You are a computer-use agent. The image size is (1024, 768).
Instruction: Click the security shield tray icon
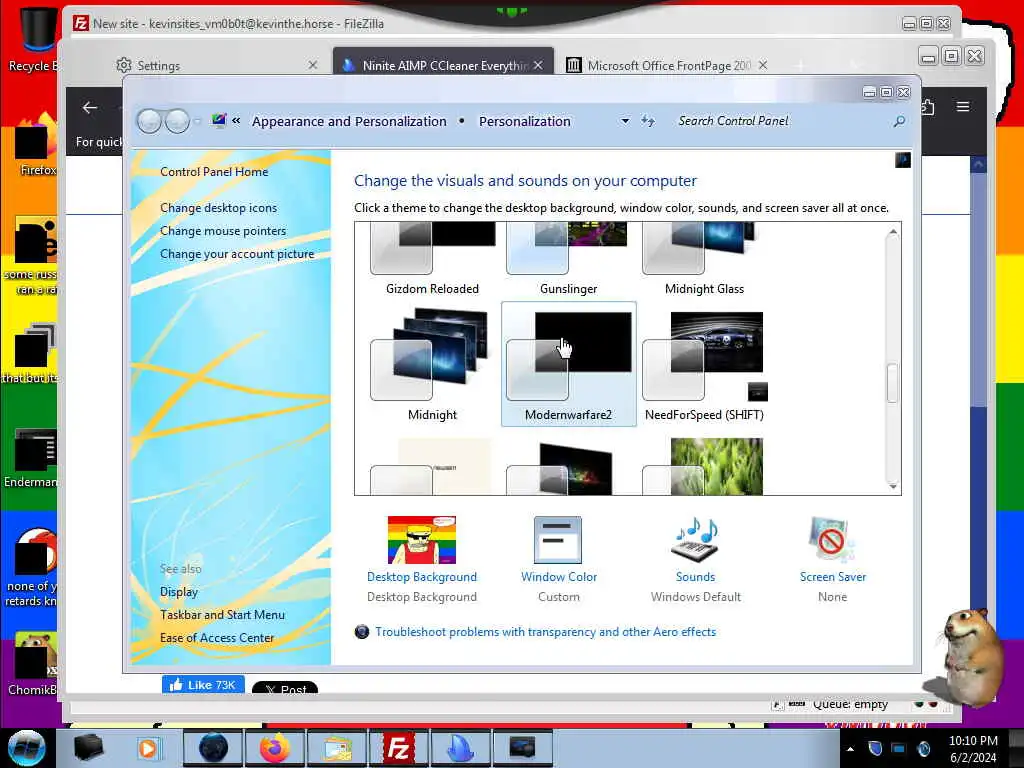(x=875, y=748)
